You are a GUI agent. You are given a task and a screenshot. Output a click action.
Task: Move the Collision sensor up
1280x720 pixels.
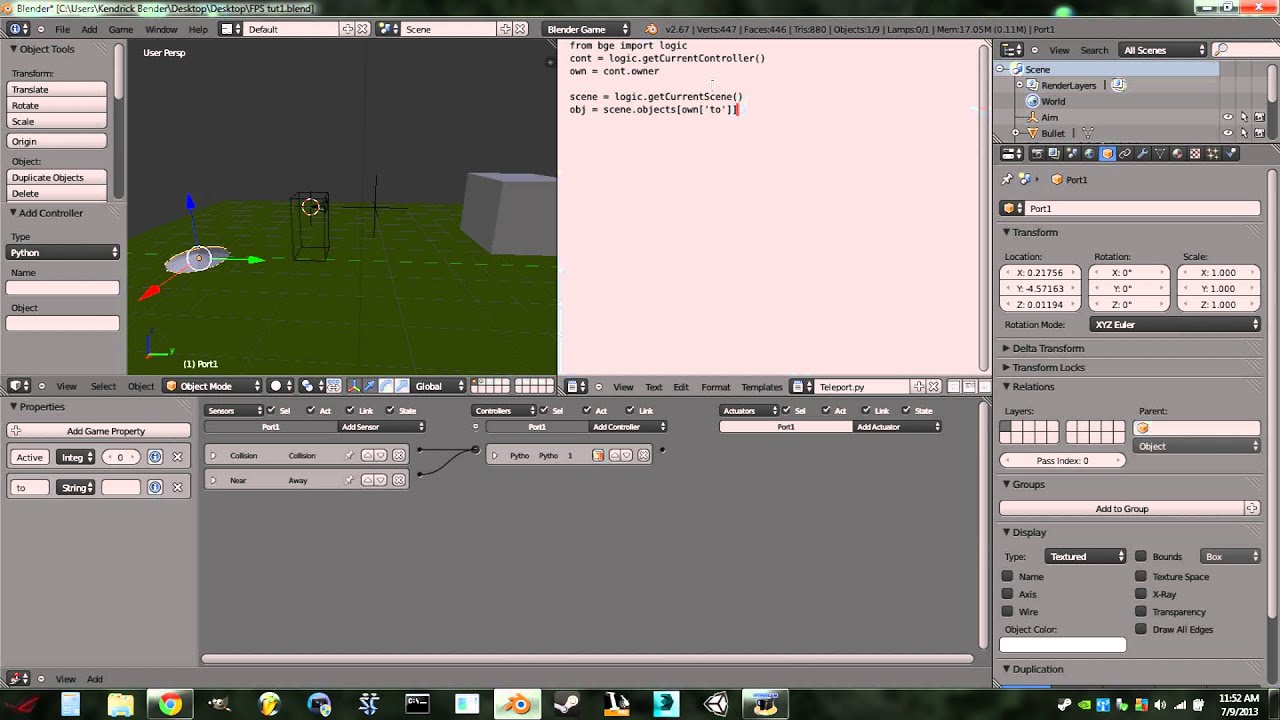[367, 455]
